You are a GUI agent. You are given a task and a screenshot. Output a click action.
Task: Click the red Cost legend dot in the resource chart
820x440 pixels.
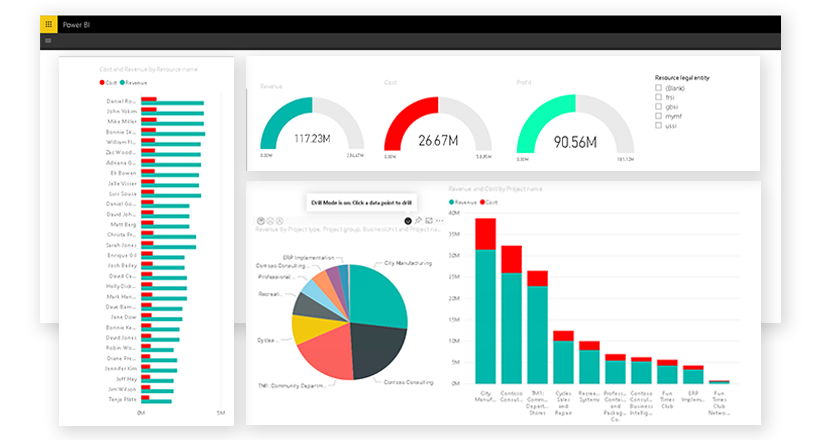(102, 83)
